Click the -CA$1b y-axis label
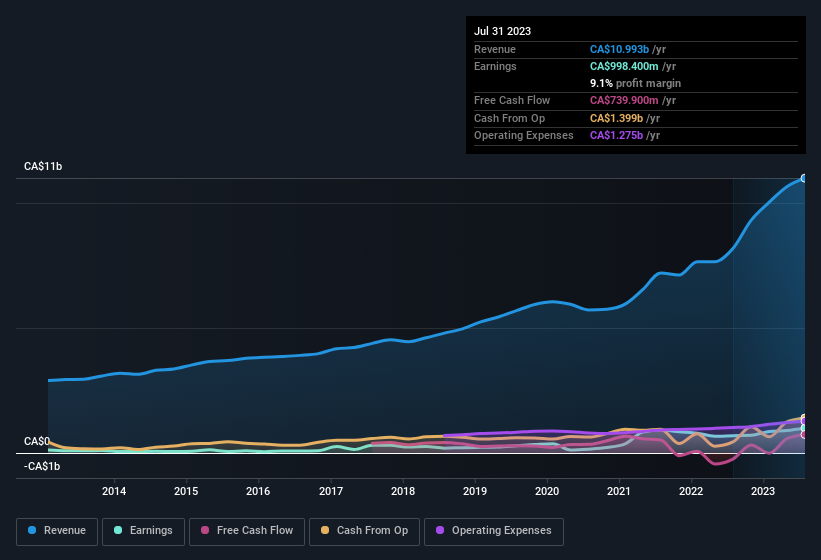 pyautogui.click(x=42, y=466)
